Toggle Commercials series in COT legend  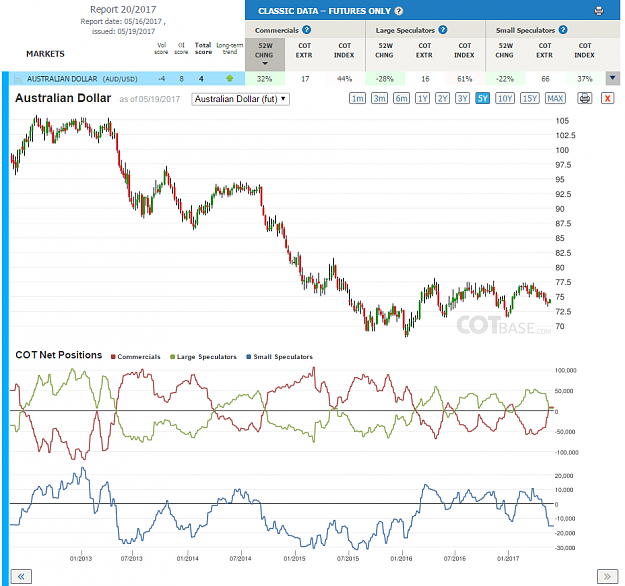pyautogui.click(x=136, y=357)
